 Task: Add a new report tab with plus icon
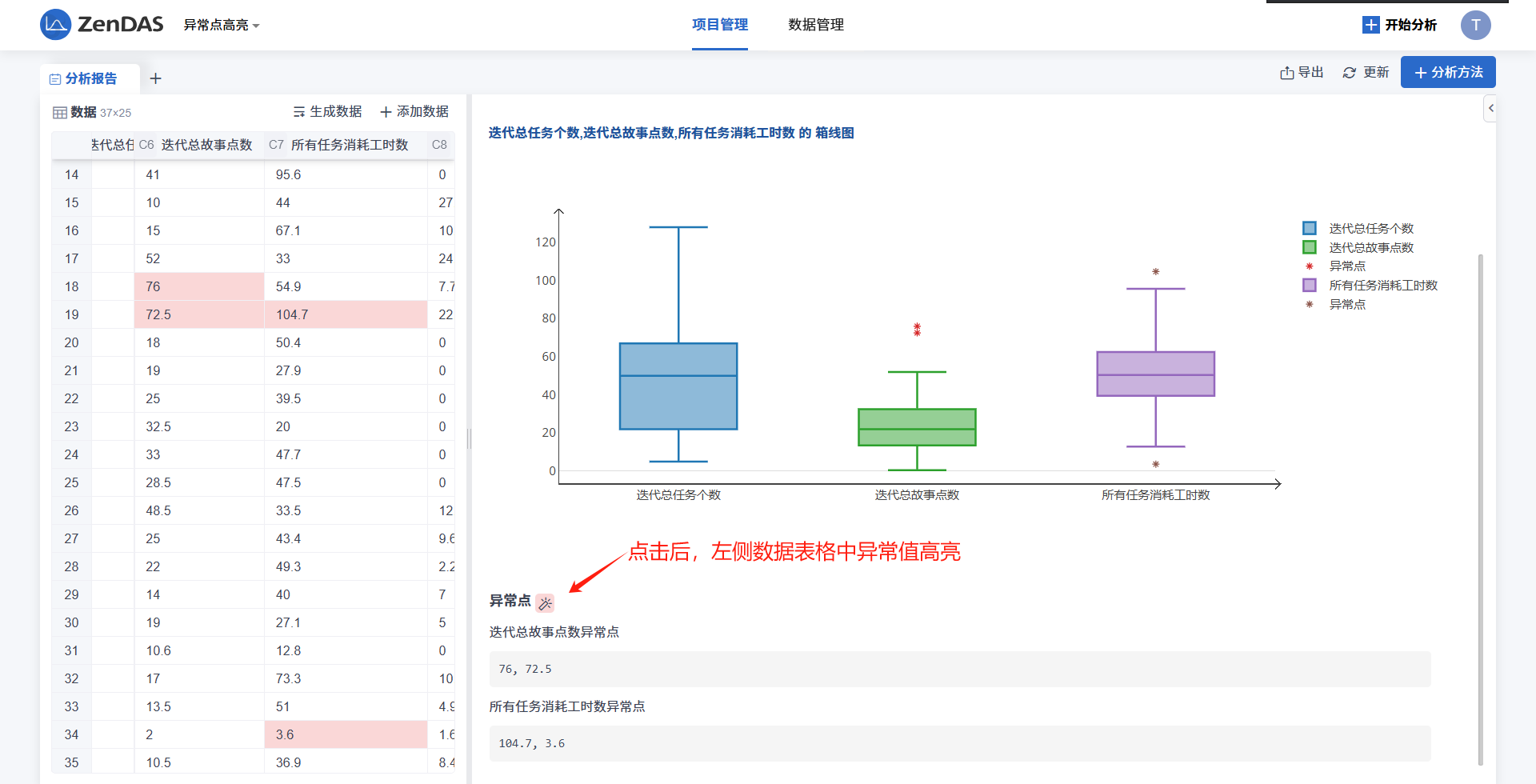coord(156,78)
